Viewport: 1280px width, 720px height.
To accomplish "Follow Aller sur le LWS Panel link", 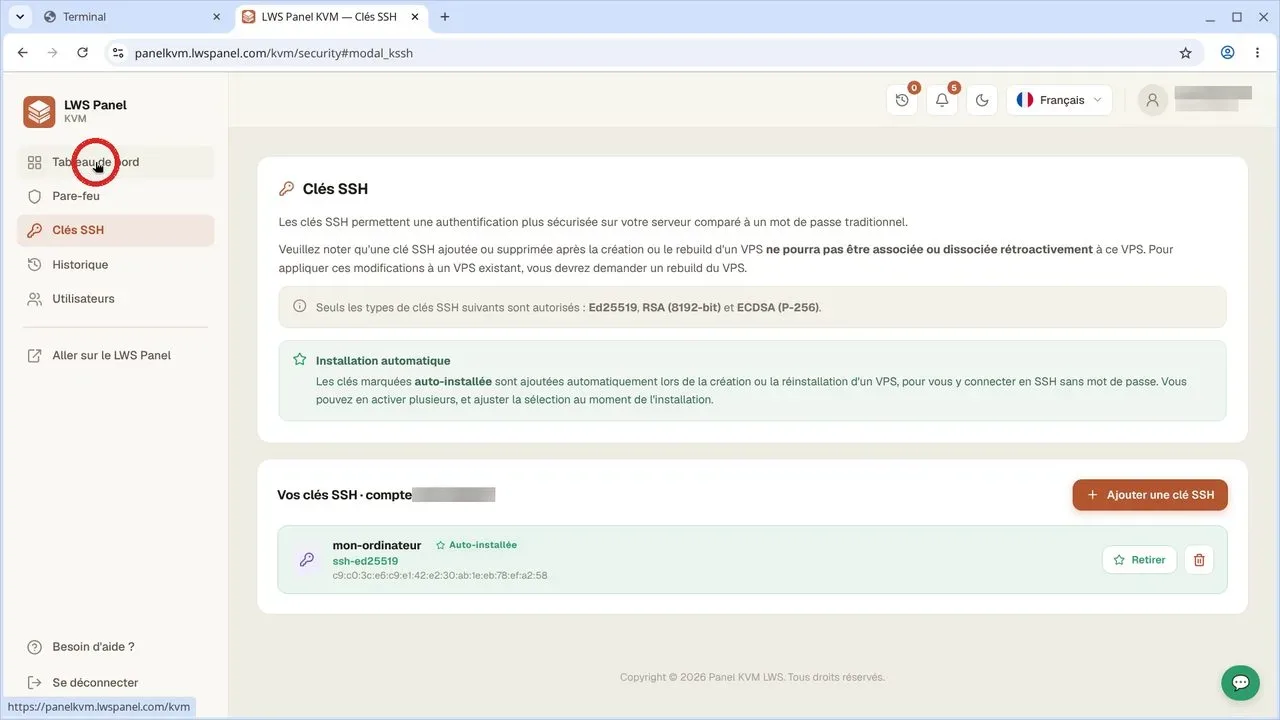I will pyautogui.click(x=115, y=355).
